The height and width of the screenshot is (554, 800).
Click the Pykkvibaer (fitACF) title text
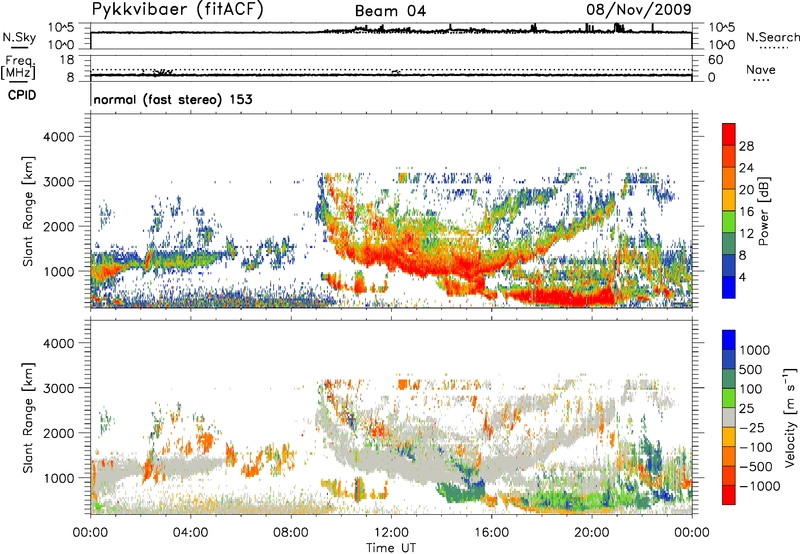[x=177, y=9]
